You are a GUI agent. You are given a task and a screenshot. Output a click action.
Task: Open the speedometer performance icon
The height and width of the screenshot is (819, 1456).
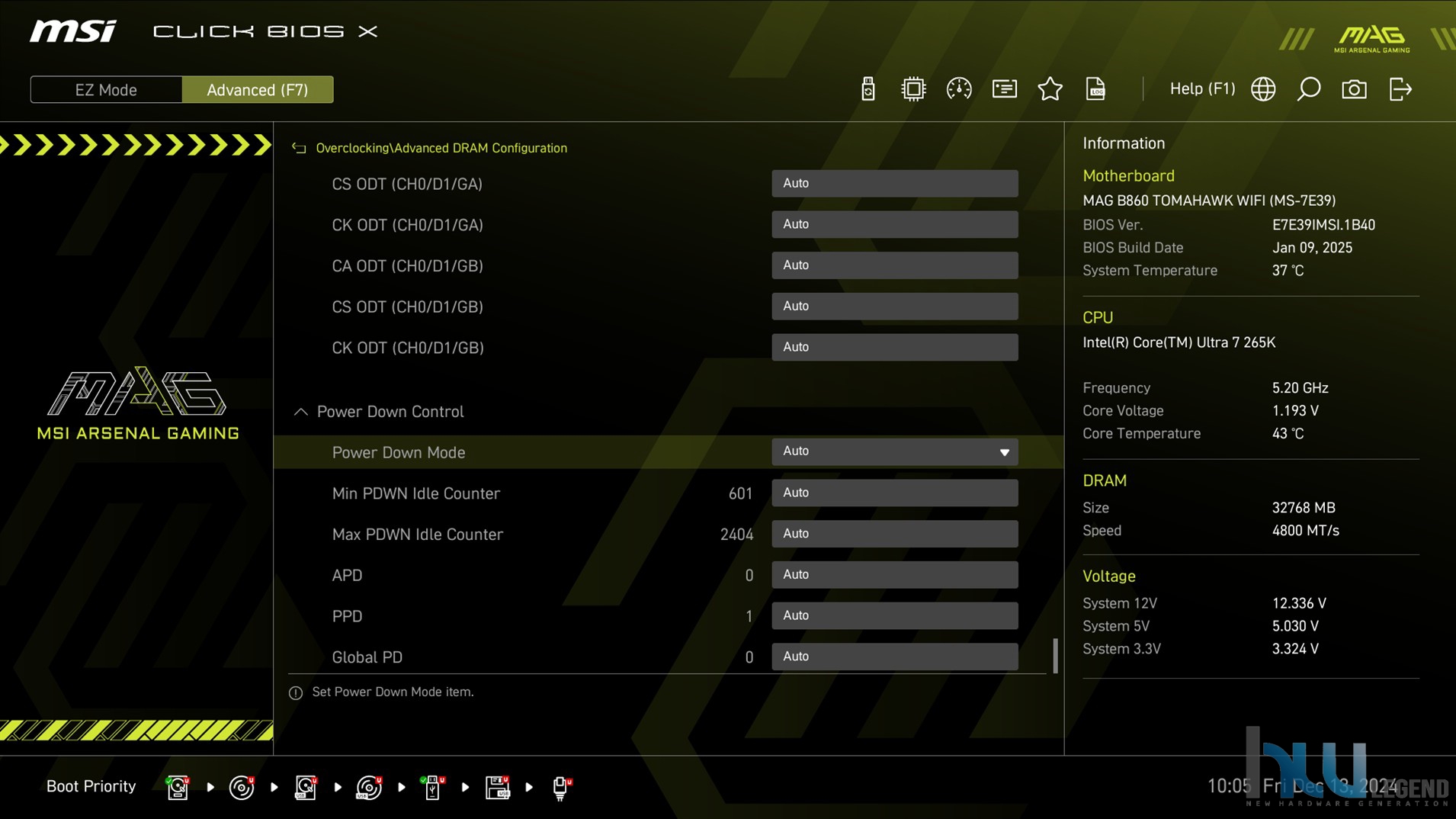959,89
